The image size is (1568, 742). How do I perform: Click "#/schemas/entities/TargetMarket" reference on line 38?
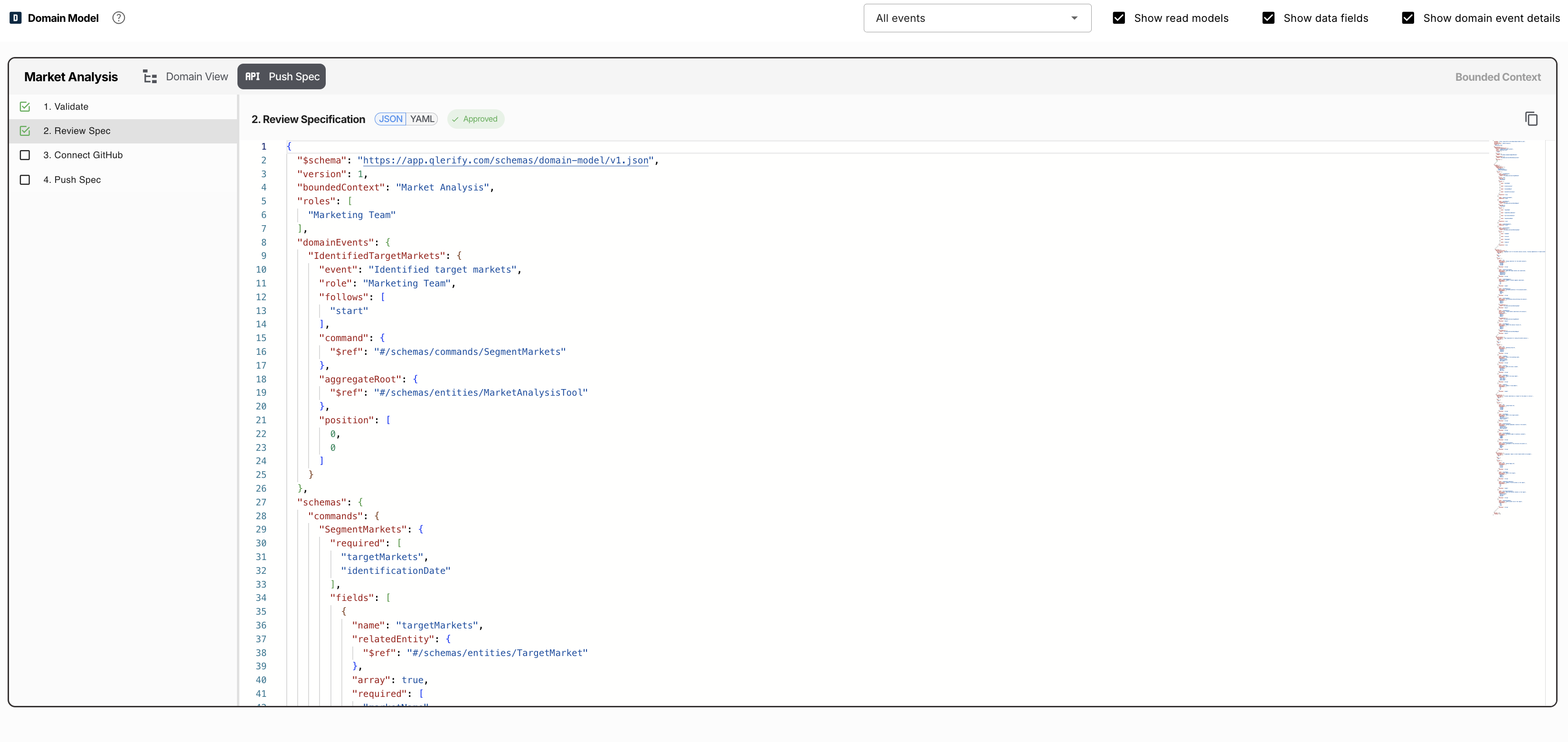[x=497, y=653]
